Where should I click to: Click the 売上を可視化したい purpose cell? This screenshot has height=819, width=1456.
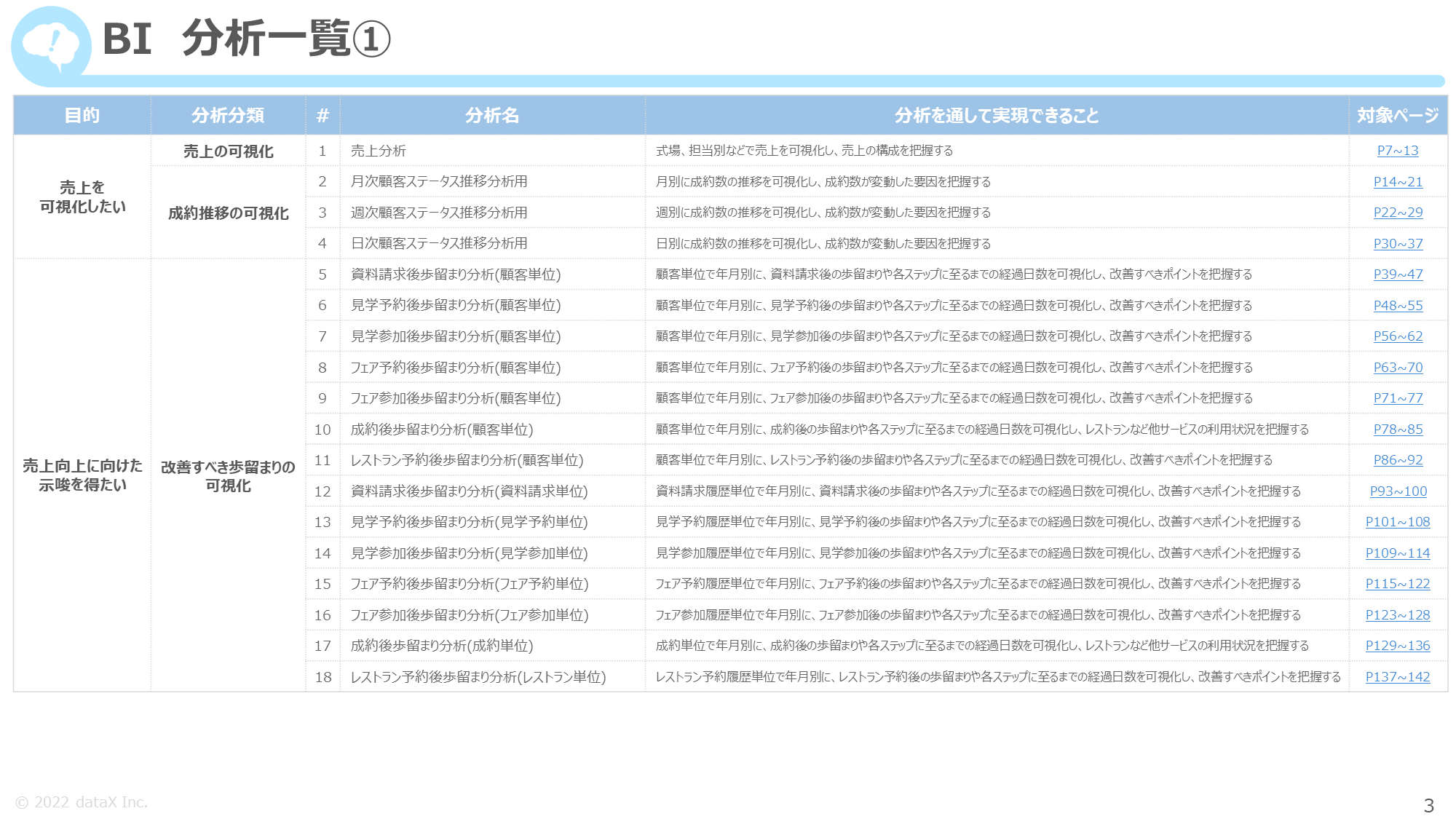coord(82,197)
